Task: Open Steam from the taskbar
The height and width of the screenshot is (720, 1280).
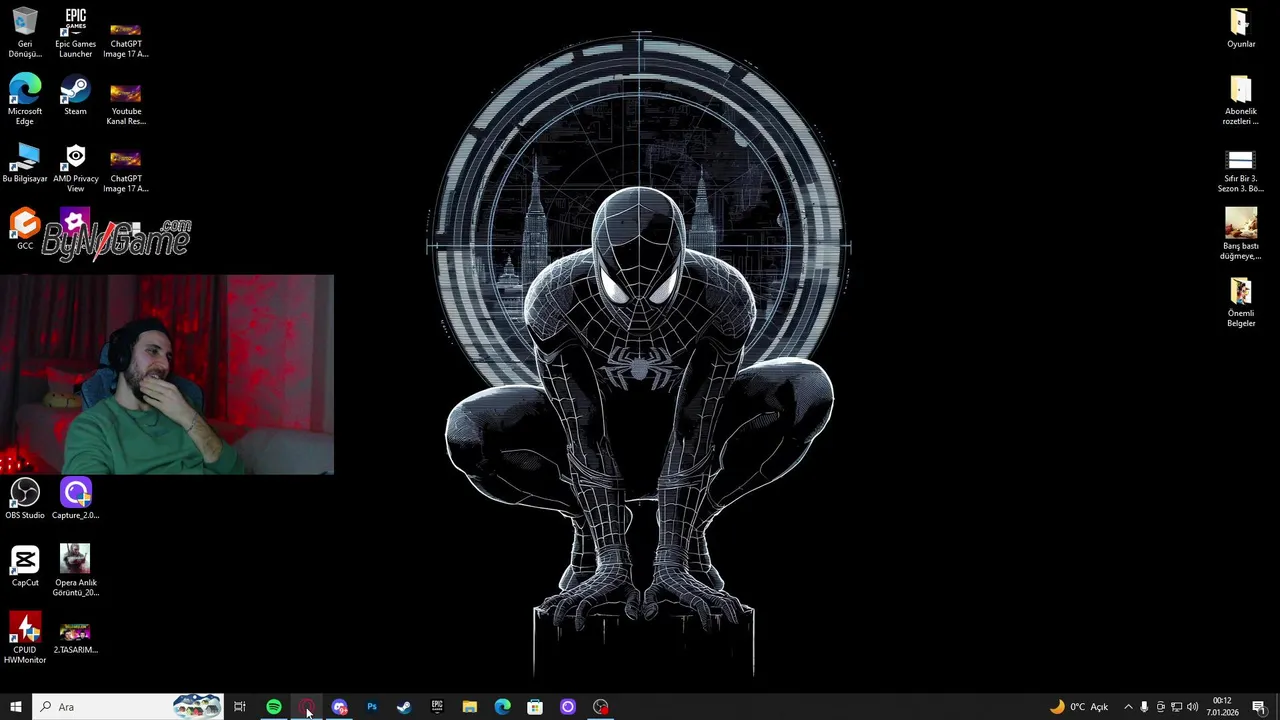Action: coord(404,707)
